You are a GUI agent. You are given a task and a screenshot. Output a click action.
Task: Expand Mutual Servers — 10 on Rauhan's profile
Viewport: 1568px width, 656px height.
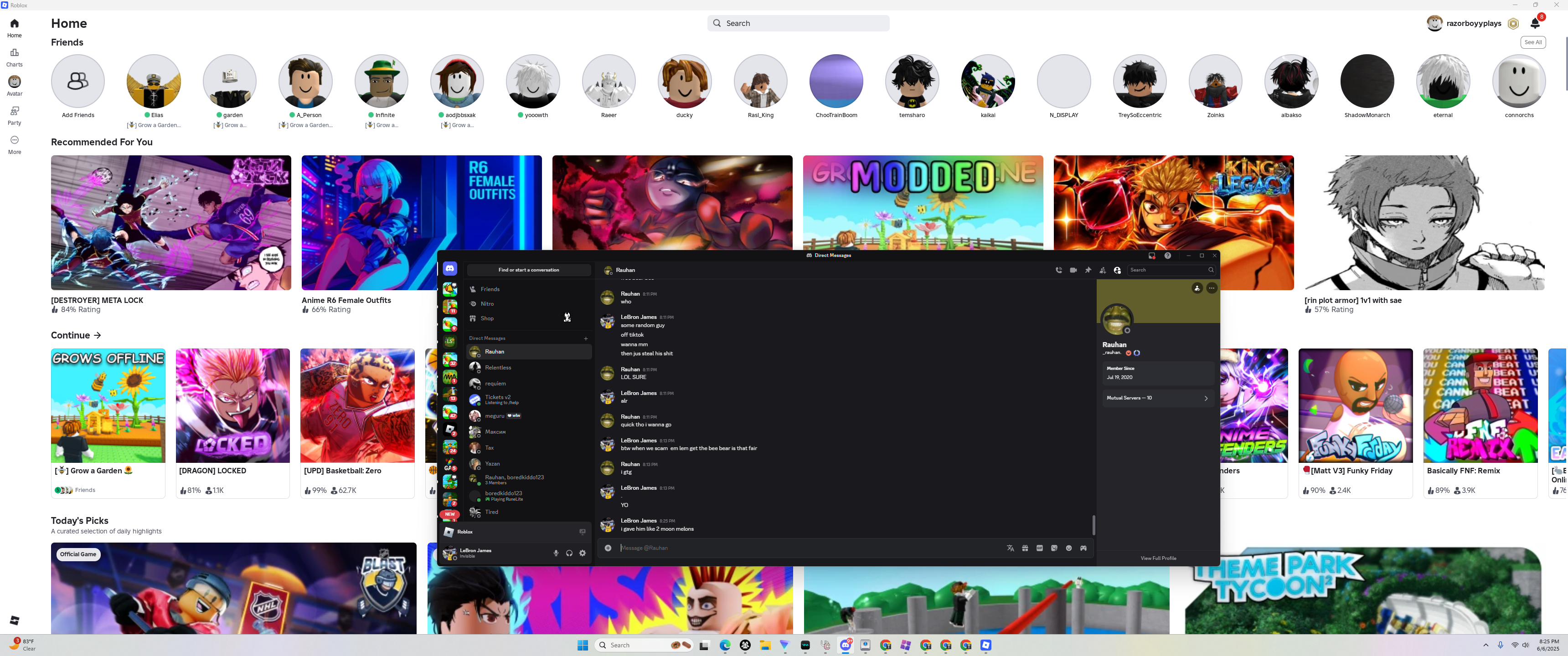[x=1158, y=398]
